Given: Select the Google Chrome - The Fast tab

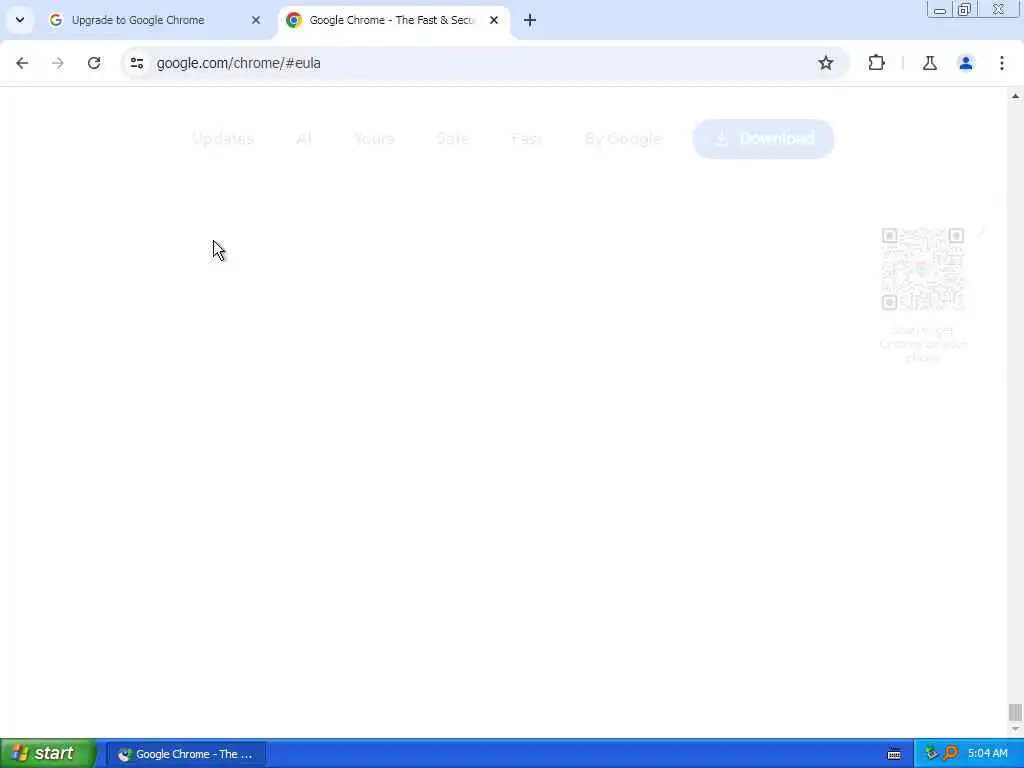Looking at the screenshot, I should click(x=392, y=20).
